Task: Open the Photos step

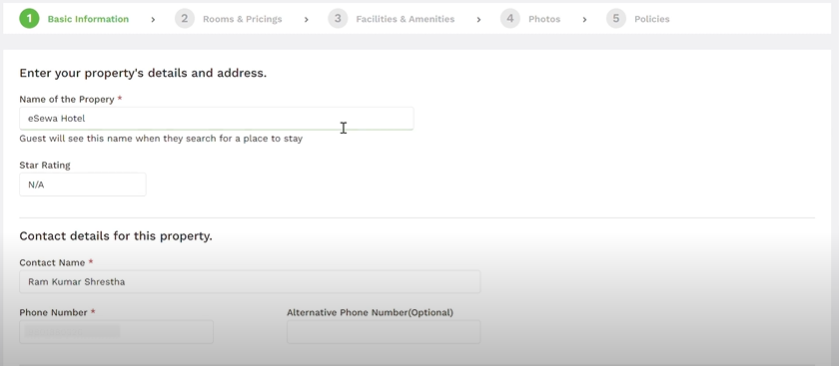Action: tap(544, 19)
